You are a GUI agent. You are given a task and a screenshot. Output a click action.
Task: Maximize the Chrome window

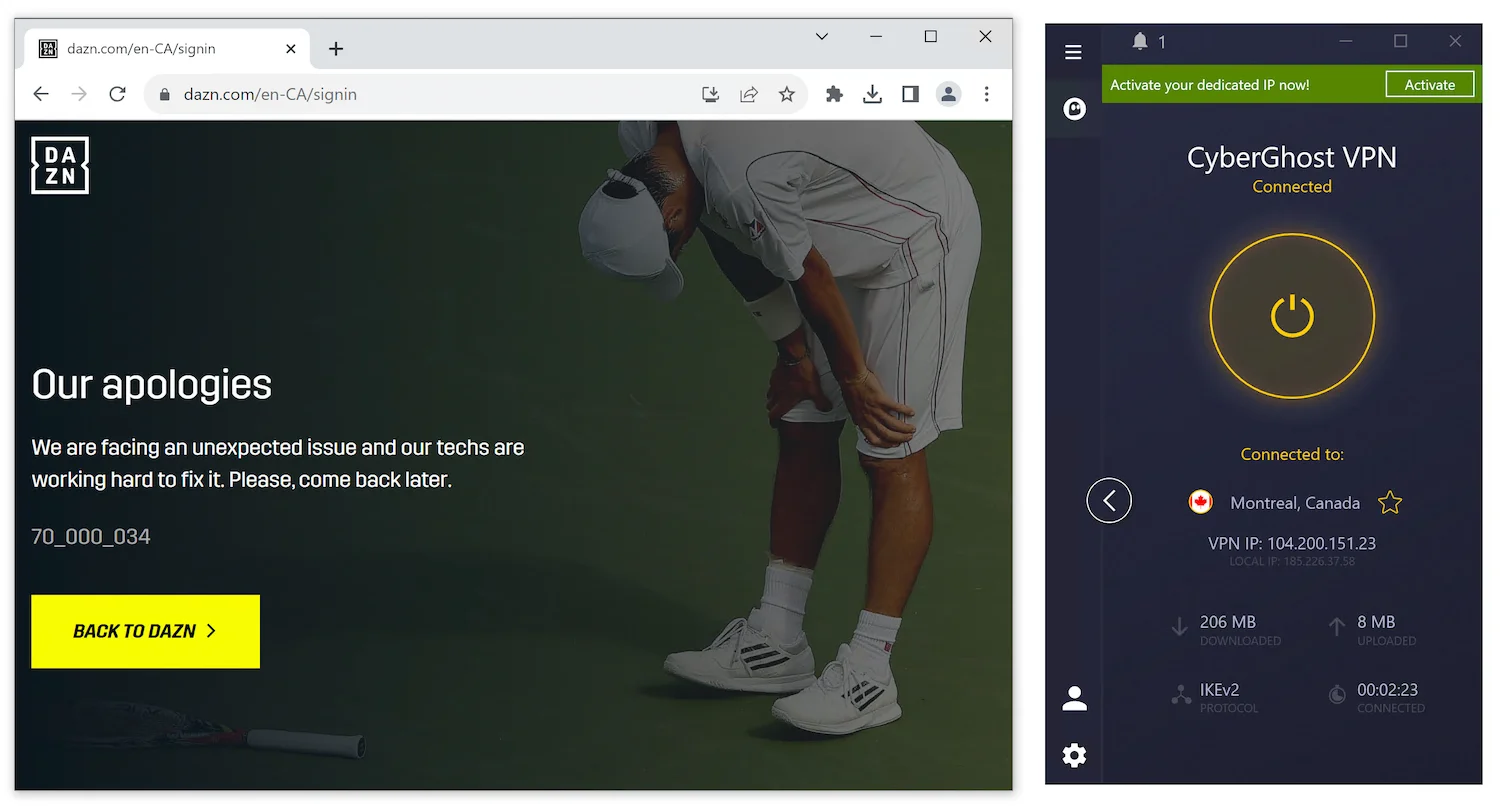click(x=931, y=36)
